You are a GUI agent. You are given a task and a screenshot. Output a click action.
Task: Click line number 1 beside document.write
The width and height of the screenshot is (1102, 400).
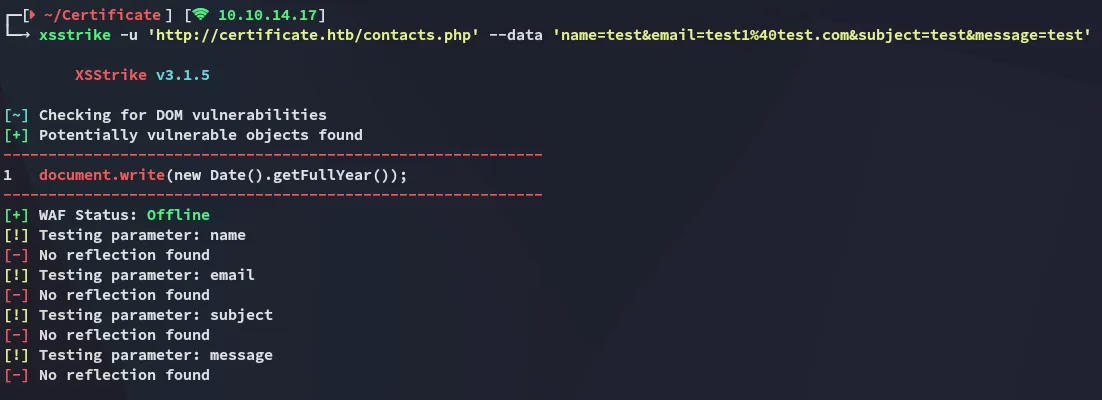[8, 175]
